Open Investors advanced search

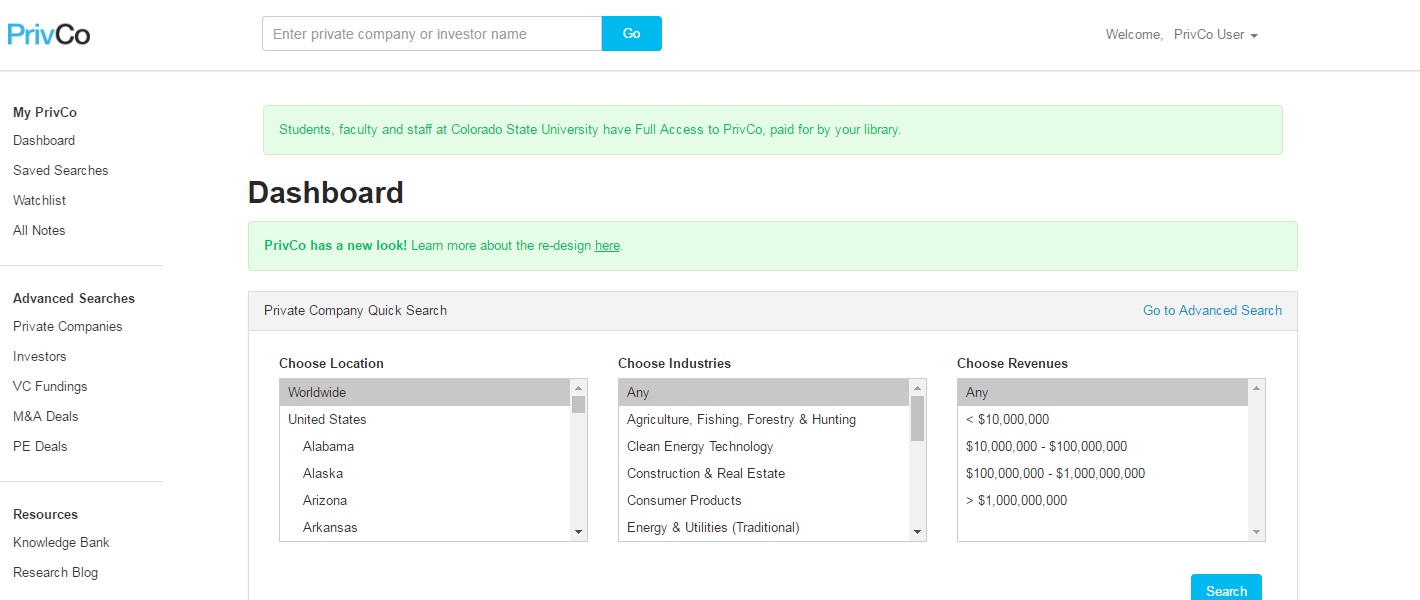click(40, 357)
